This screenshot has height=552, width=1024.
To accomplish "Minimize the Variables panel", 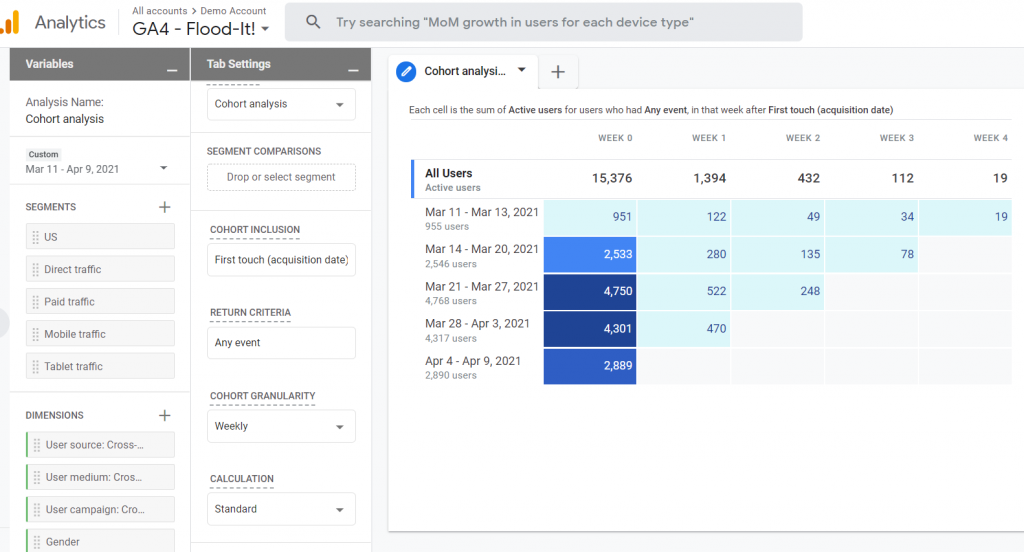I will coord(172,70).
